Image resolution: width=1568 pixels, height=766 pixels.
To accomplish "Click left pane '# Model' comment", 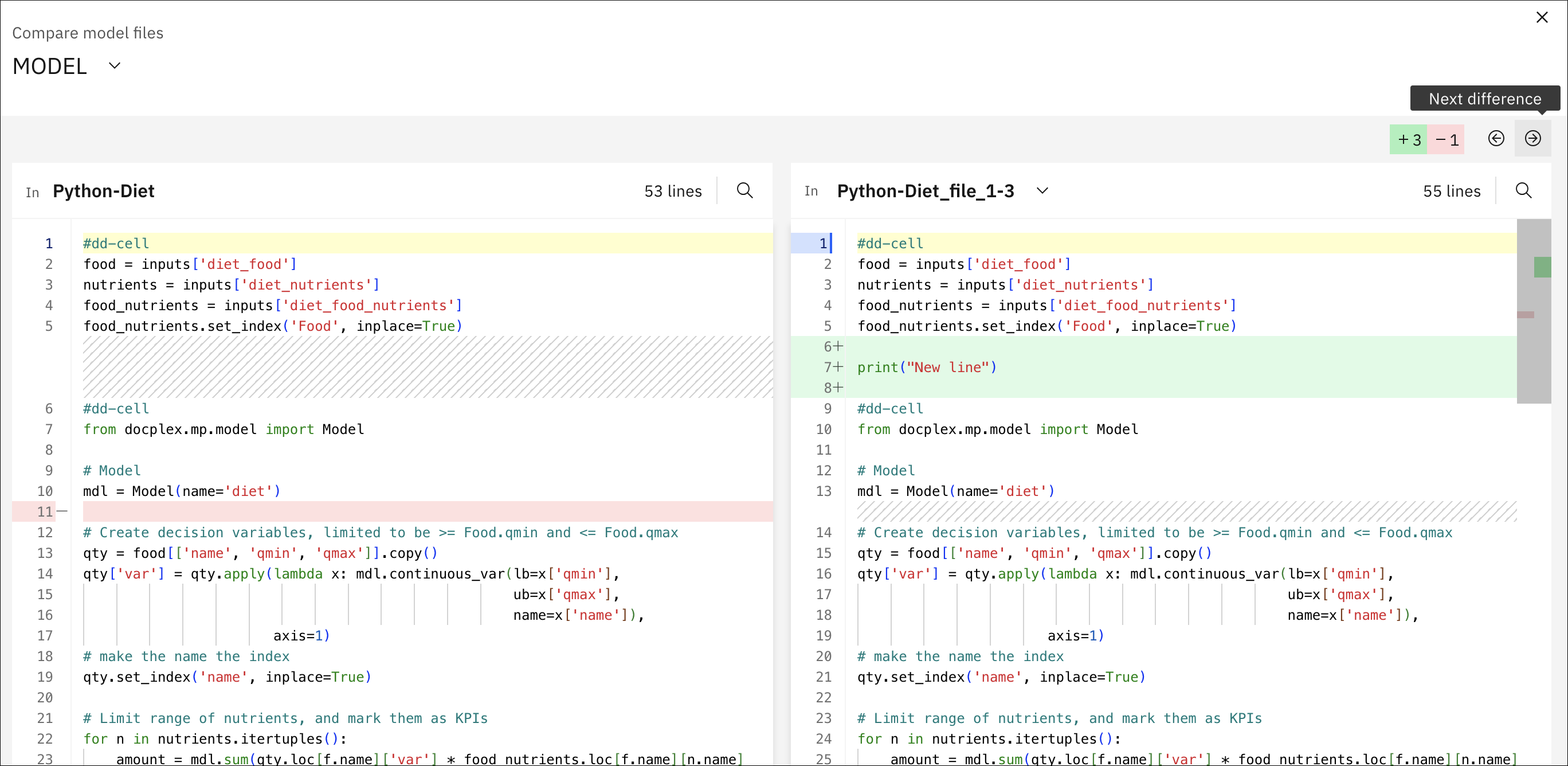I will (x=111, y=471).
